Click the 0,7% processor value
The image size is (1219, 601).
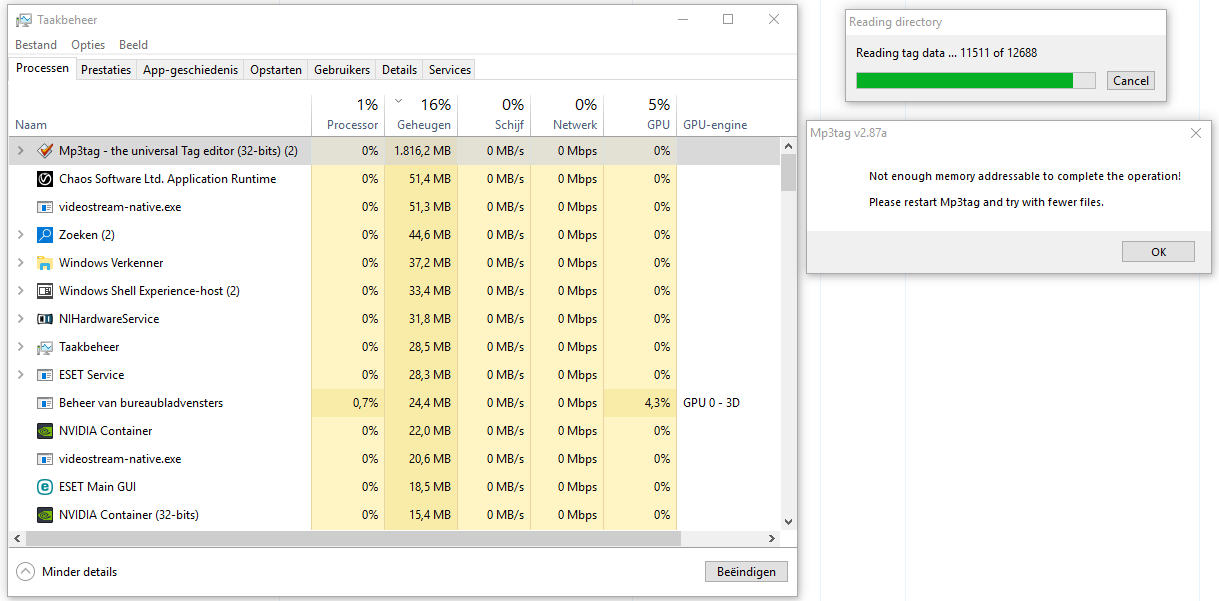tap(365, 403)
